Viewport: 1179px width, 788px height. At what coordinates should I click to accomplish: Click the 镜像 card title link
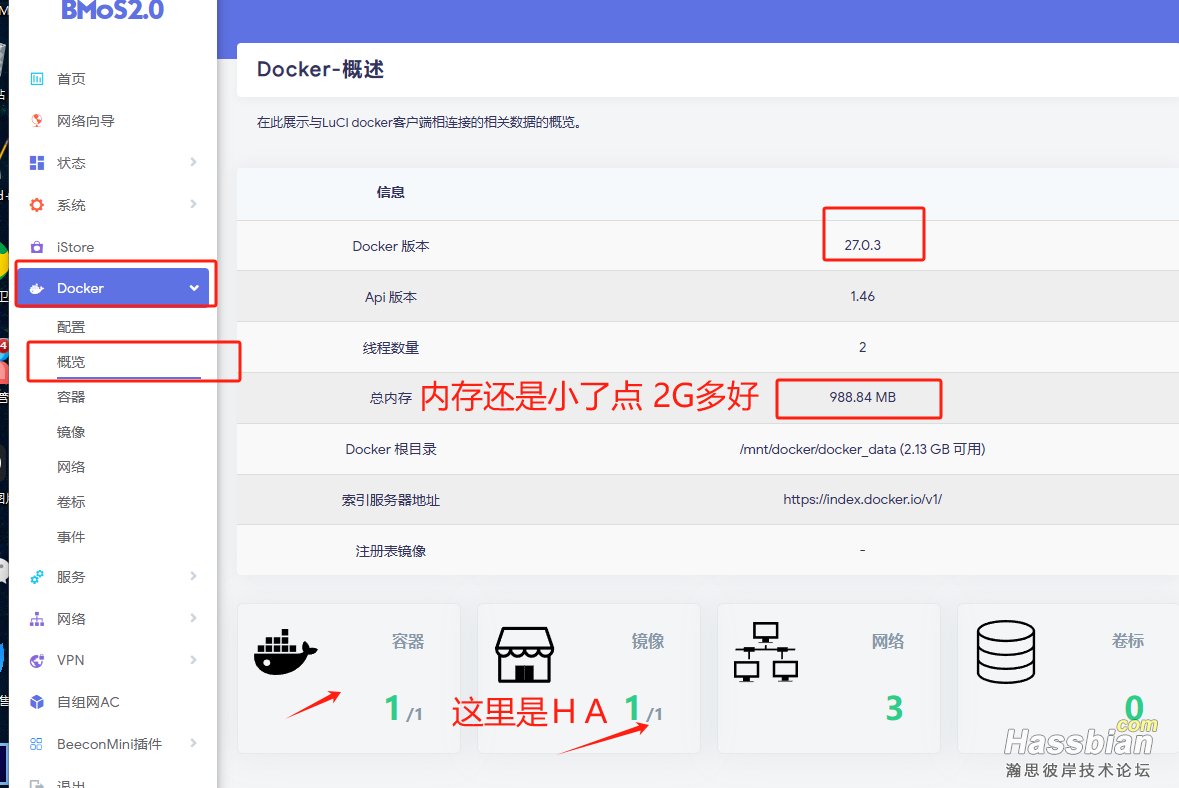[647, 641]
